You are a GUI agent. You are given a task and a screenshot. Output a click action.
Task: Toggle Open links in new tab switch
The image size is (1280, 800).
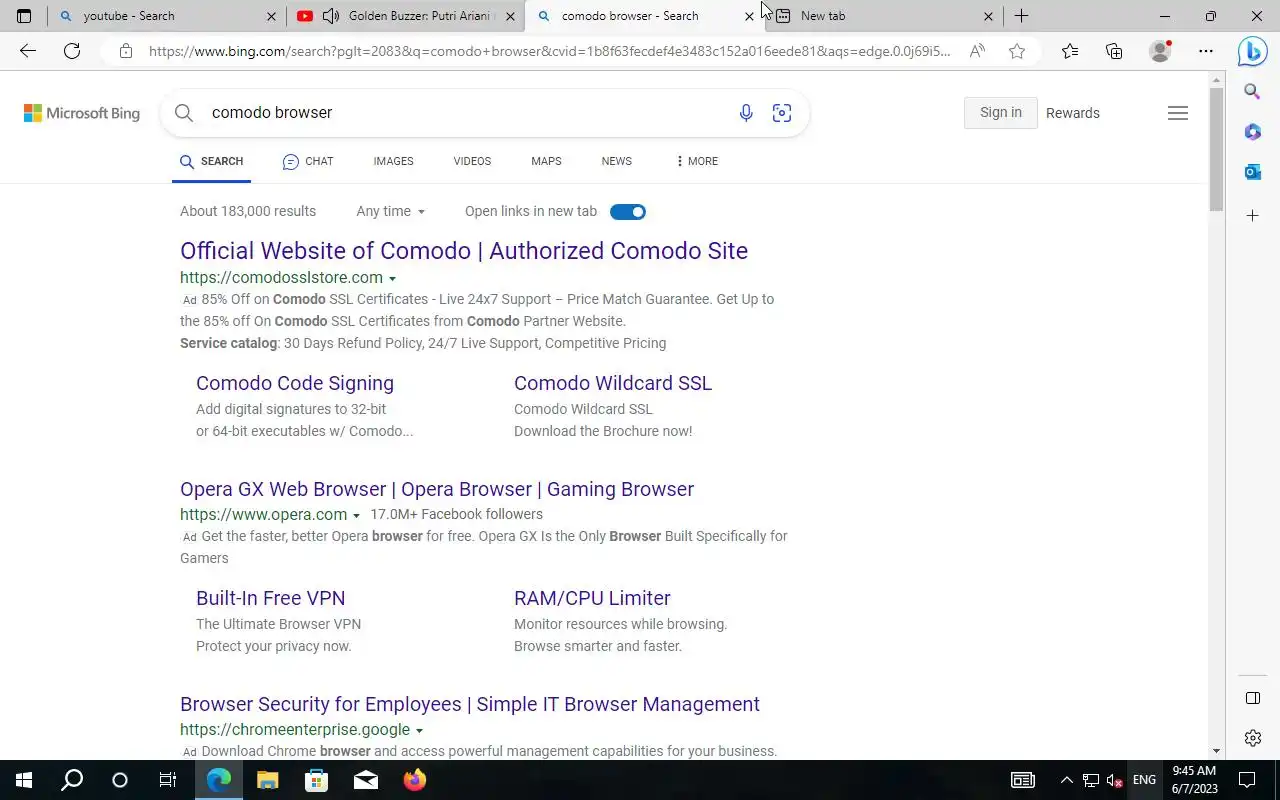(628, 211)
